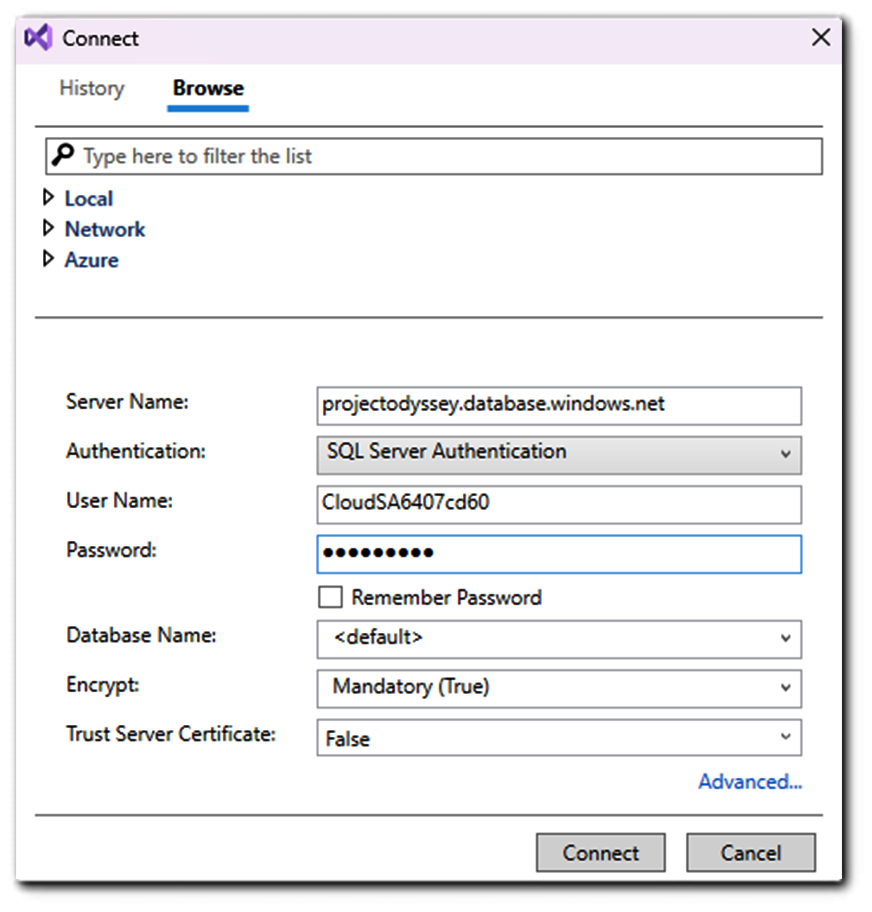The width and height of the screenshot is (872, 912).
Task: Open the Encrypt dropdown
Action: pos(559,689)
